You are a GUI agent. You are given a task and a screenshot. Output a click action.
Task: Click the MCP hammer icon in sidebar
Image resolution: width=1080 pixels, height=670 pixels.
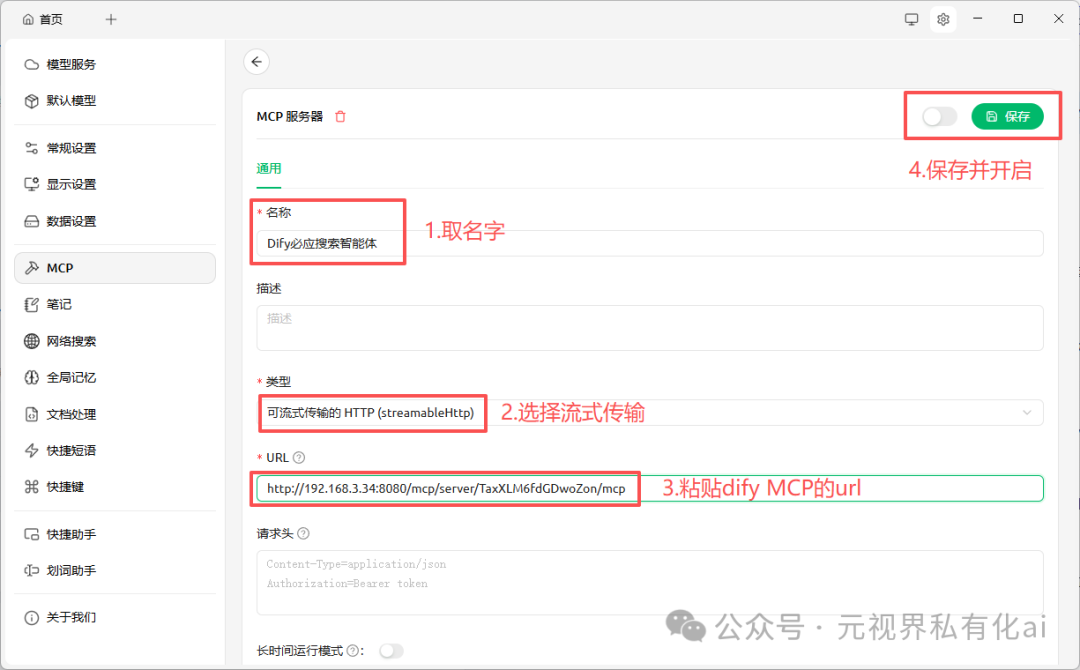[x=32, y=268]
